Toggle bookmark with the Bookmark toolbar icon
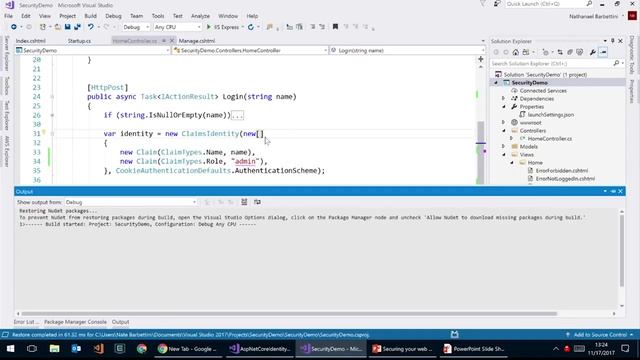Image resolution: width=640 pixels, height=360 pixels. [x=335, y=27]
